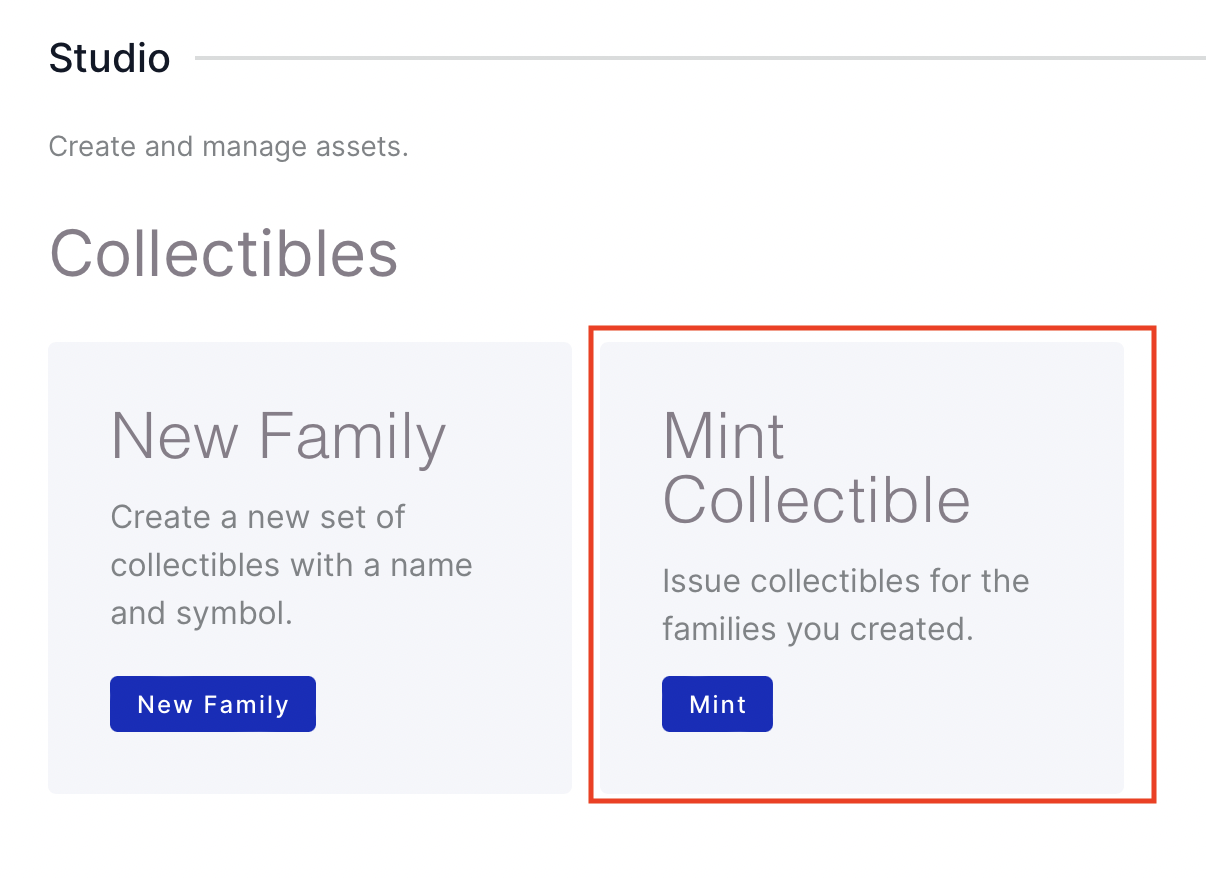Click "Issue collectibles for the" text line
The image size is (1206, 878).
845,581
